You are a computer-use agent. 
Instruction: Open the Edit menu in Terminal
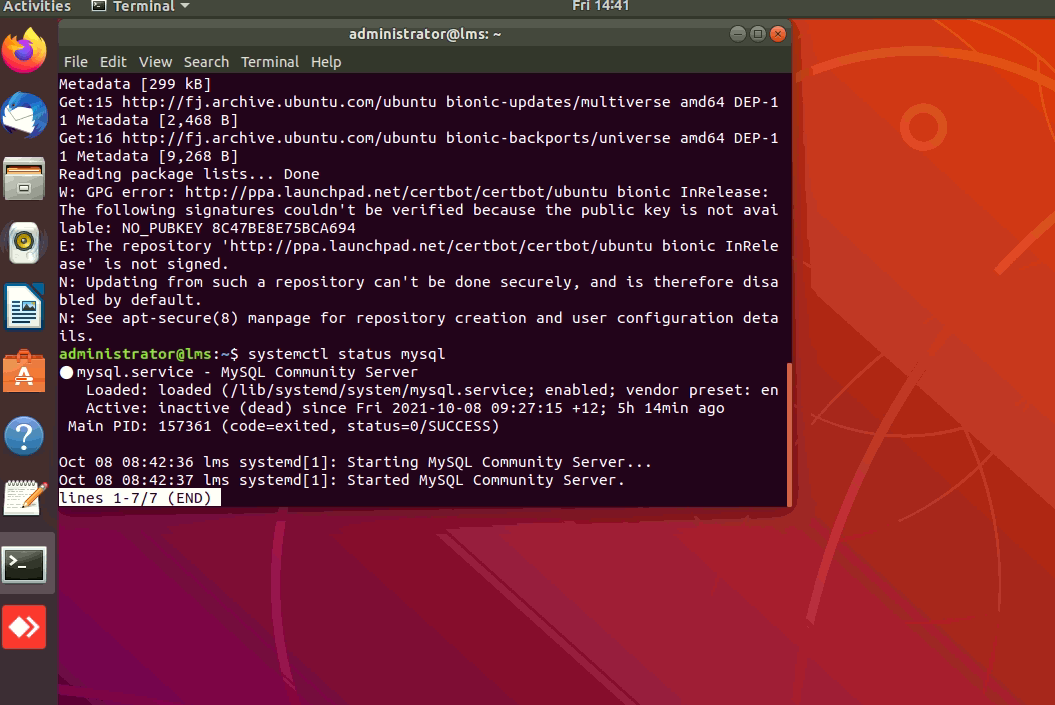tap(113, 62)
